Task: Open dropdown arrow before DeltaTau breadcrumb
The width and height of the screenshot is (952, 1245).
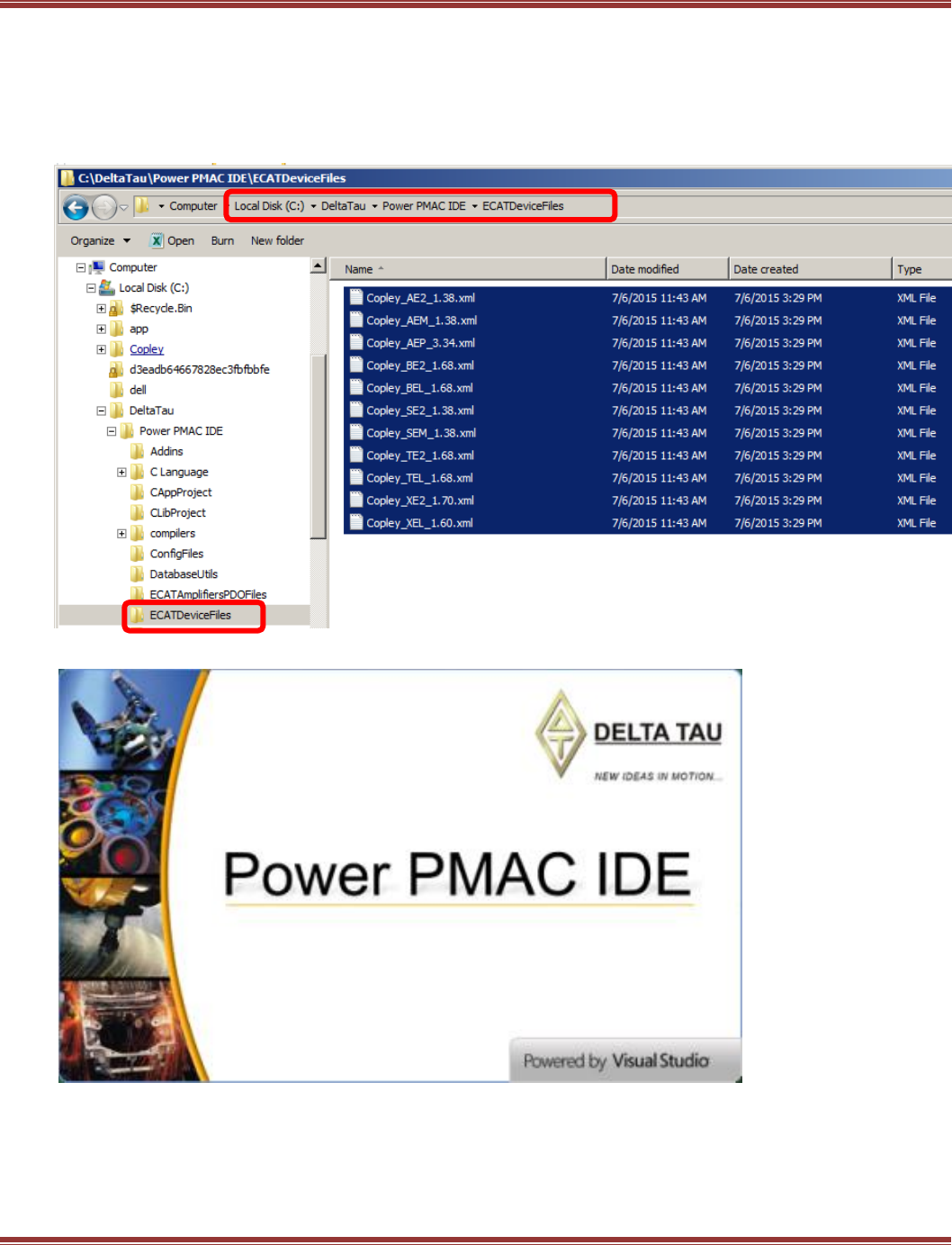Action: pos(313,207)
